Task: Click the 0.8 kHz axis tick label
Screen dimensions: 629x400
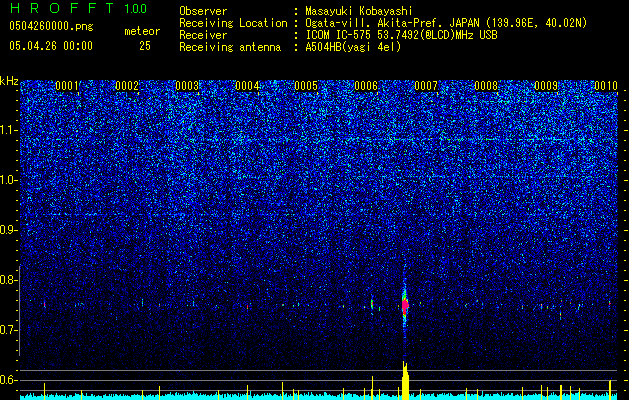Action: (x=8, y=280)
